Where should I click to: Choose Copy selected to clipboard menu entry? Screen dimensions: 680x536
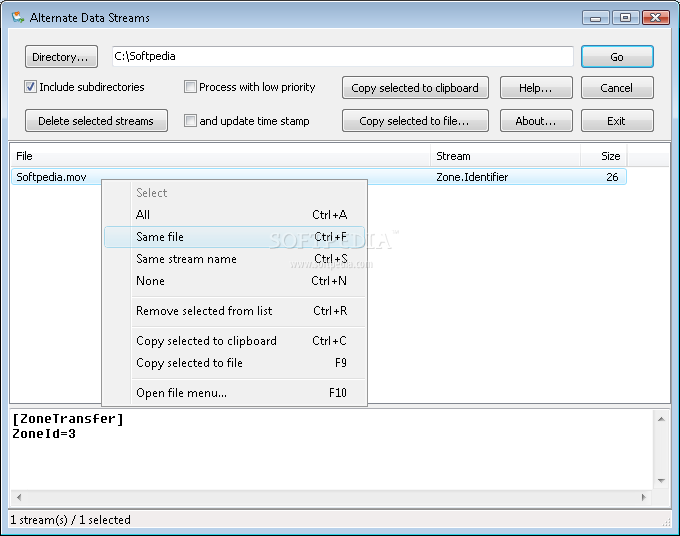pos(235,341)
